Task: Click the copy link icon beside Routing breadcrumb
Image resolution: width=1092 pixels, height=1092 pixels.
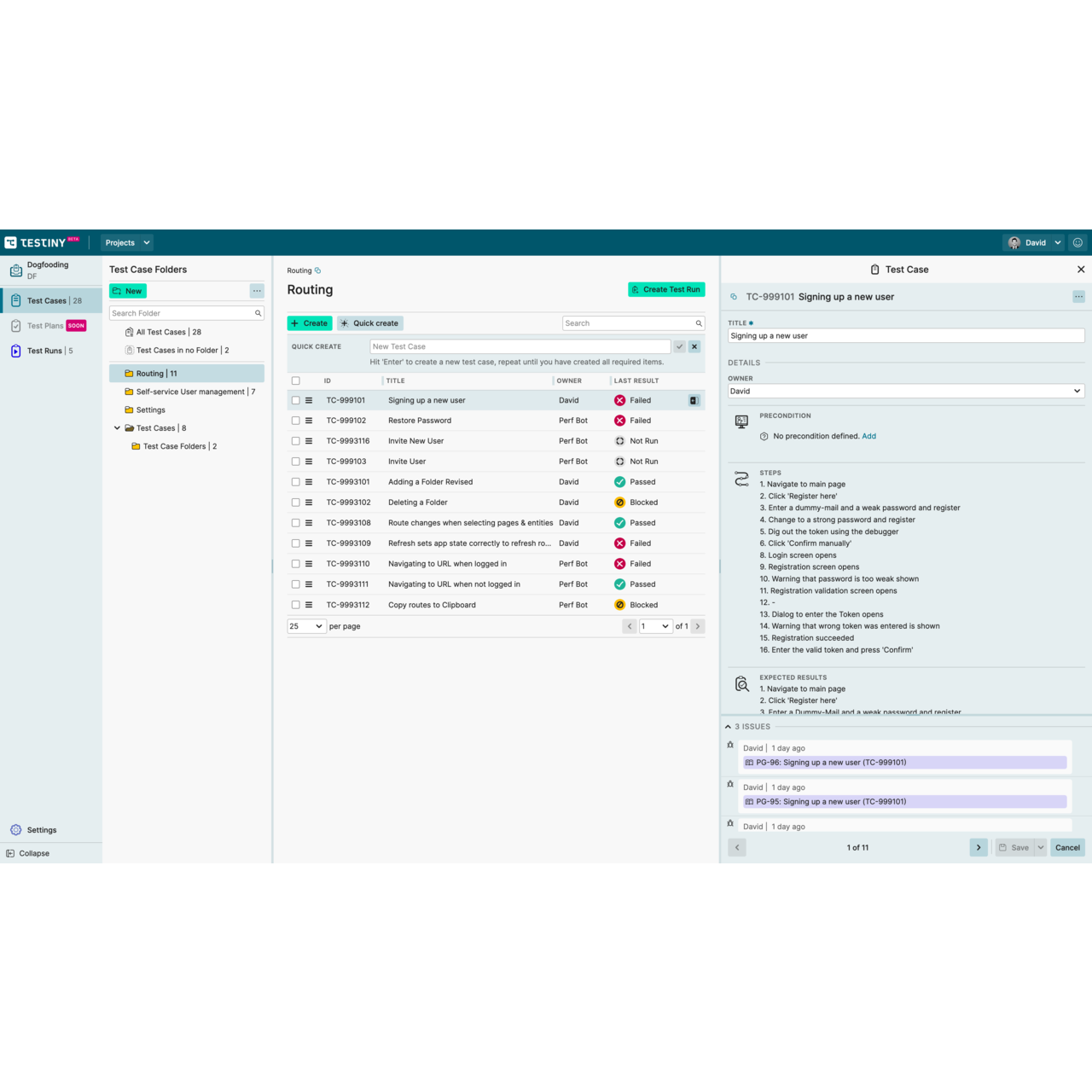Action: pyautogui.click(x=318, y=270)
